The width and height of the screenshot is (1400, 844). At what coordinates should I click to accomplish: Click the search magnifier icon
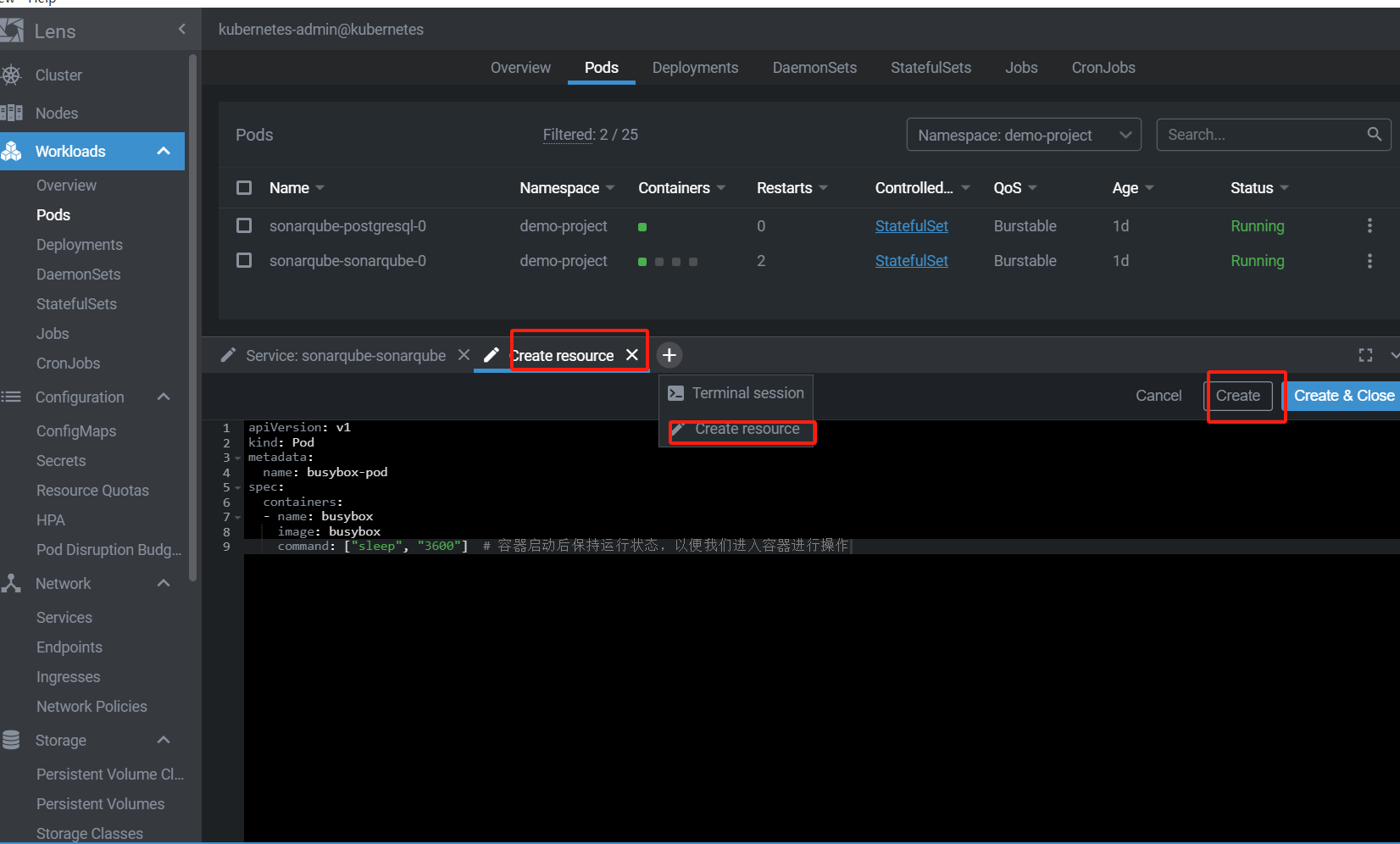tap(1374, 134)
